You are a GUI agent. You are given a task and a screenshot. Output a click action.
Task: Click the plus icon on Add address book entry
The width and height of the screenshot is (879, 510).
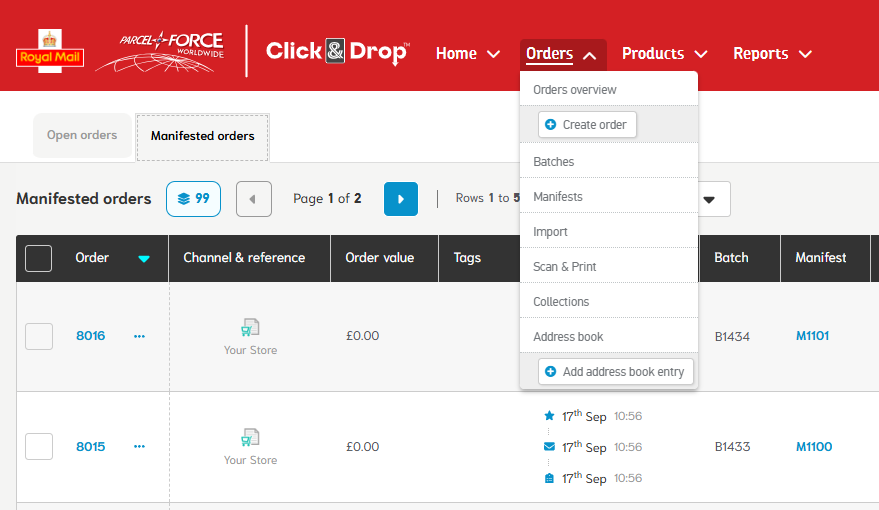[x=550, y=372]
